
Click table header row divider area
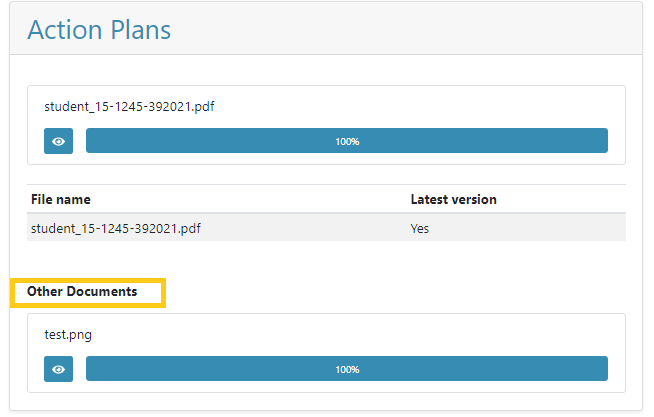coord(327,199)
